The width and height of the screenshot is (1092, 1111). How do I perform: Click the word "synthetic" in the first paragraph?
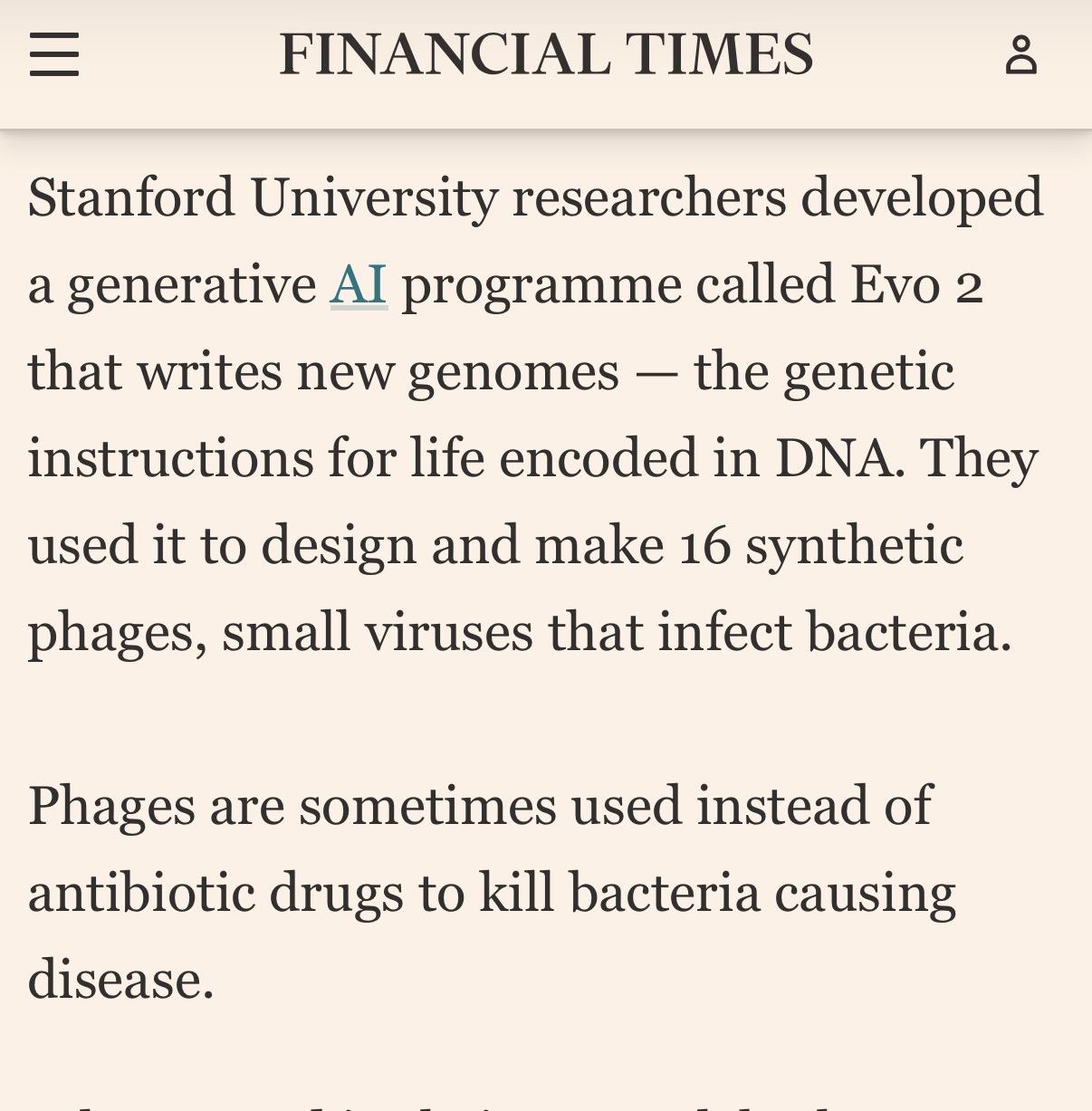tap(854, 548)
